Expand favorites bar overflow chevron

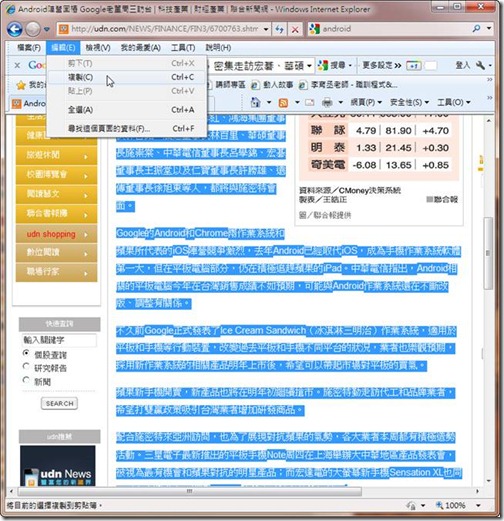[489, 80]
